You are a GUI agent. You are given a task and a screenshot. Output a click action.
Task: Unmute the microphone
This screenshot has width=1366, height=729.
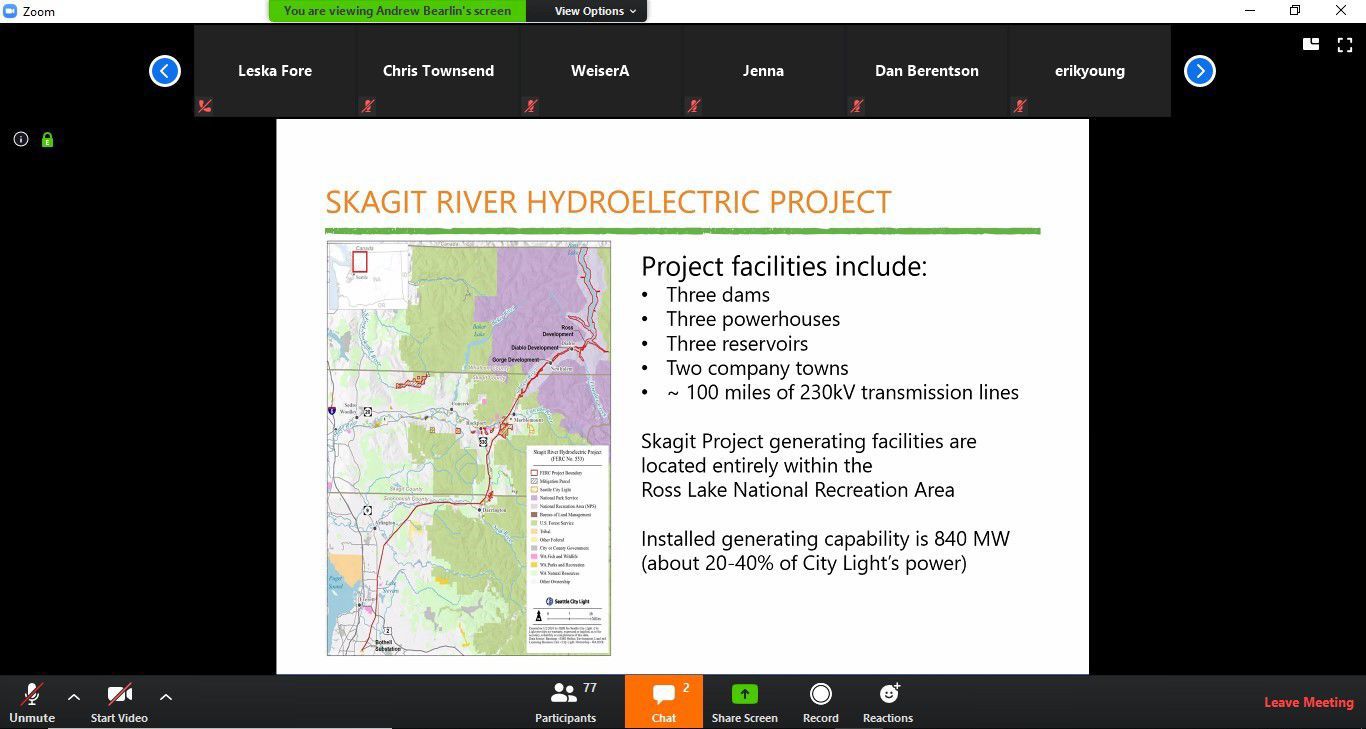pyautogui.click(x=32, y=702)
